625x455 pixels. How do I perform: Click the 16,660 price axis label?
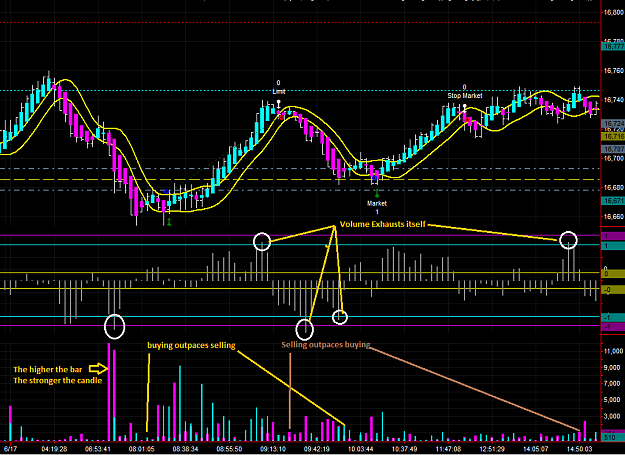coord(613,217)
